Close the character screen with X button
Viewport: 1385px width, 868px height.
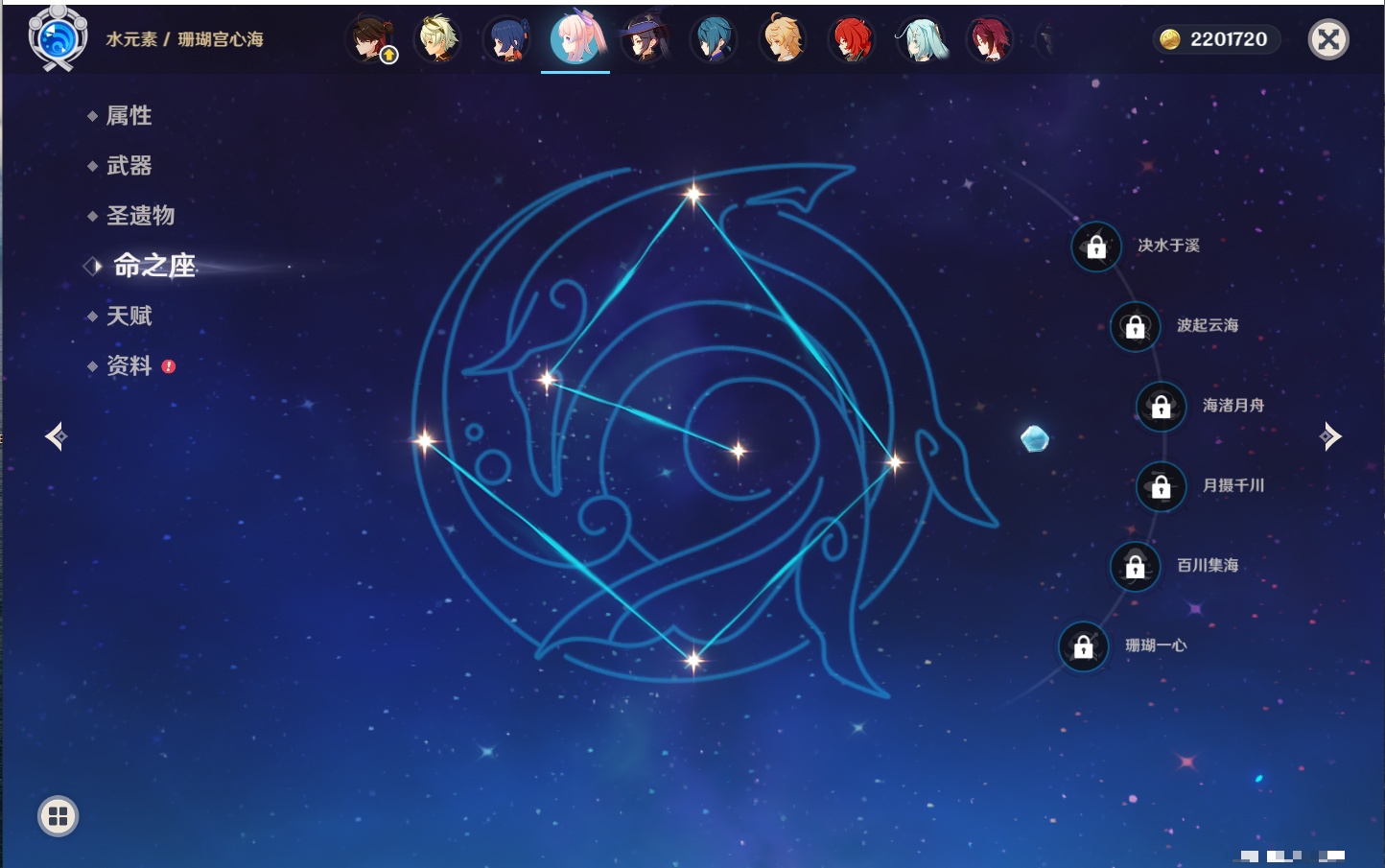(x=1328, y=39)
